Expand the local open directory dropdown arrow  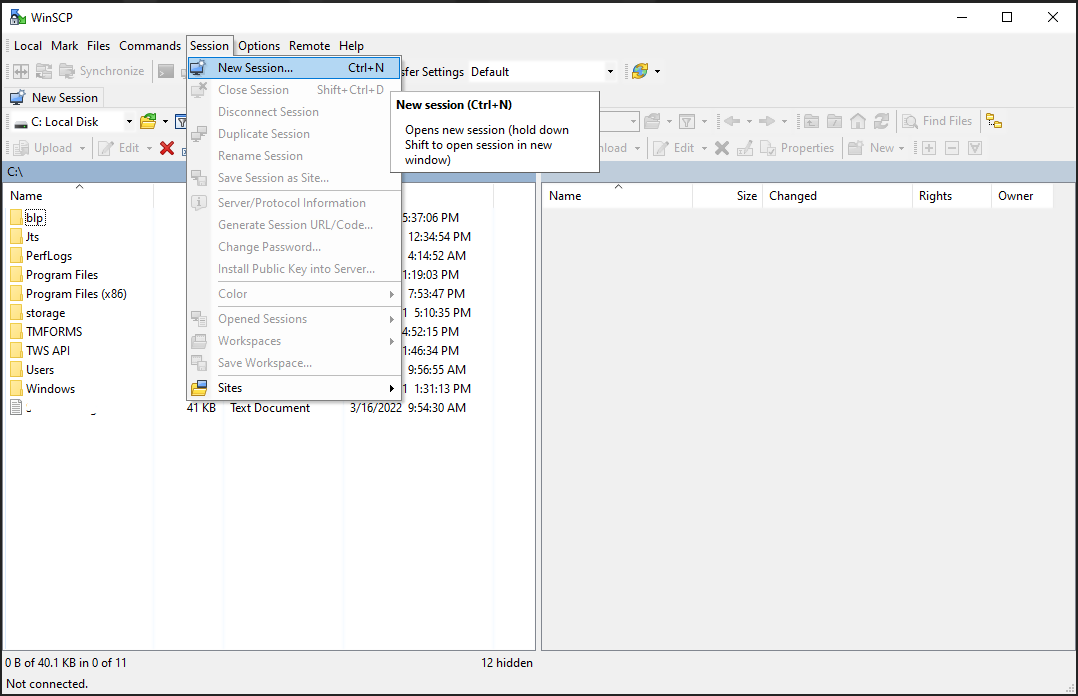pyautogui.click(x=165, y=122)
